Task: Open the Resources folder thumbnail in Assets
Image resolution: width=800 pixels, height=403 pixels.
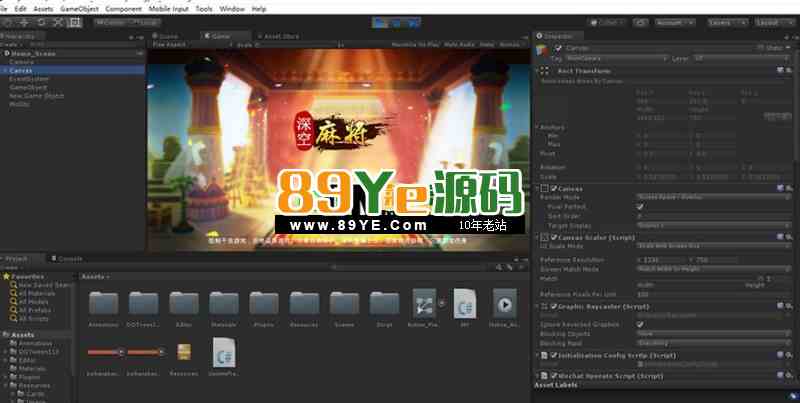Action: 304,304
